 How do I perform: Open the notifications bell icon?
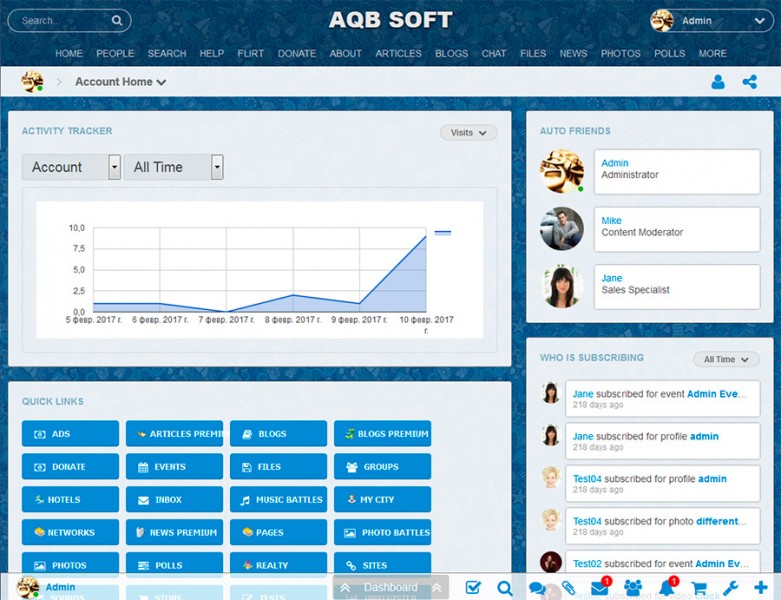[x=667, y=588]
